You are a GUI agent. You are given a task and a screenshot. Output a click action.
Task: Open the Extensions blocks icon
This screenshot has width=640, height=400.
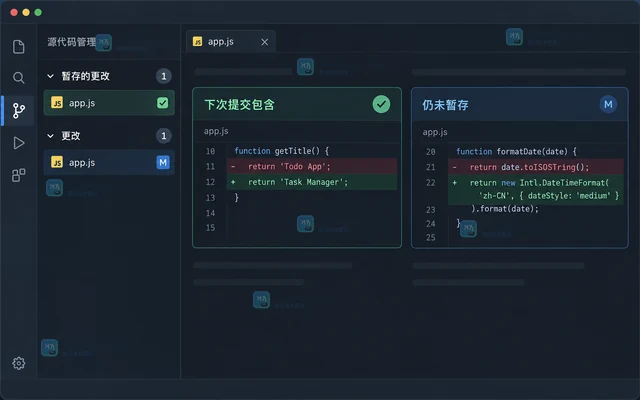[18, 175]
